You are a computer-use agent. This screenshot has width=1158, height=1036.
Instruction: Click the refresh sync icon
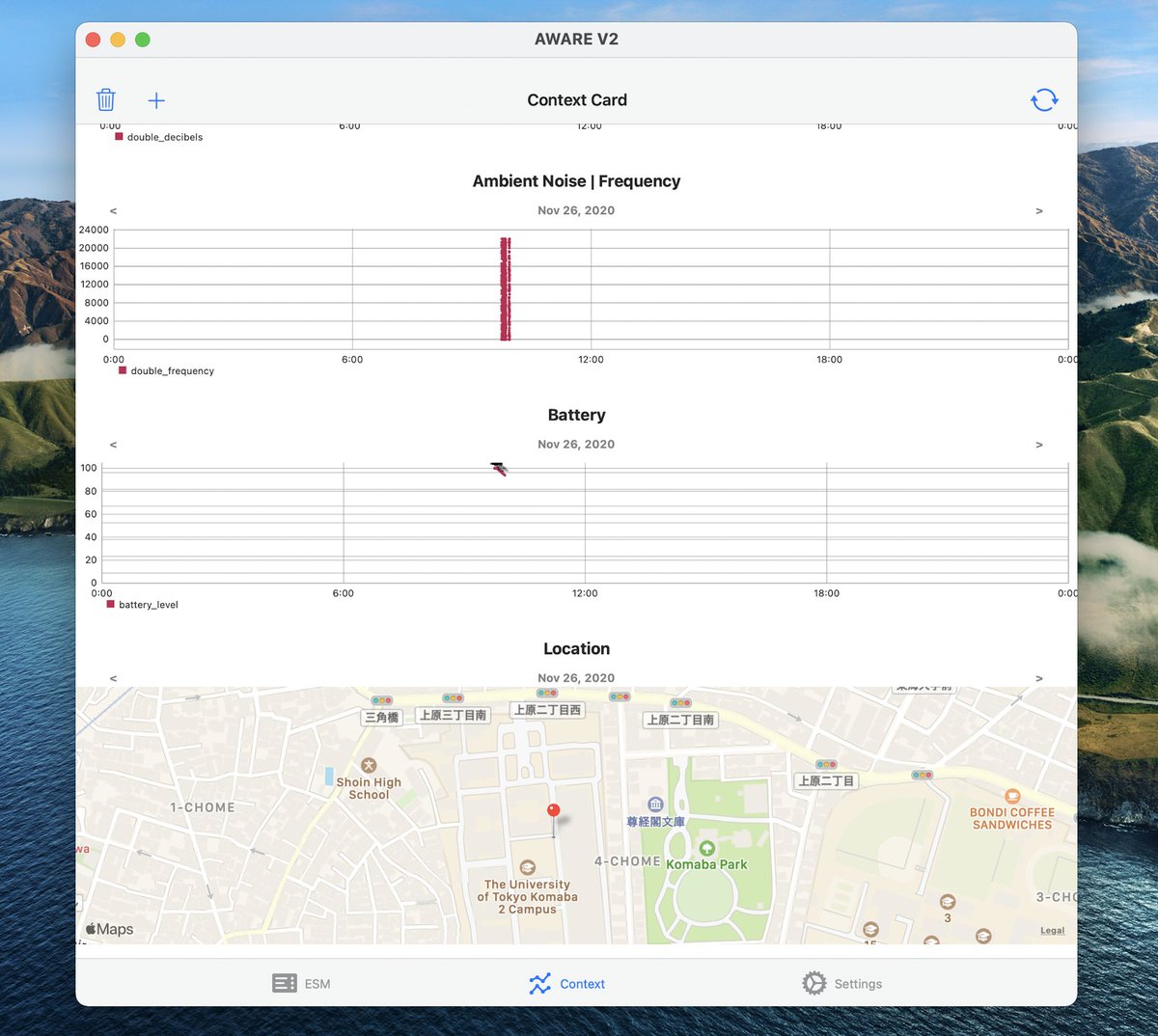[1044, 99]
